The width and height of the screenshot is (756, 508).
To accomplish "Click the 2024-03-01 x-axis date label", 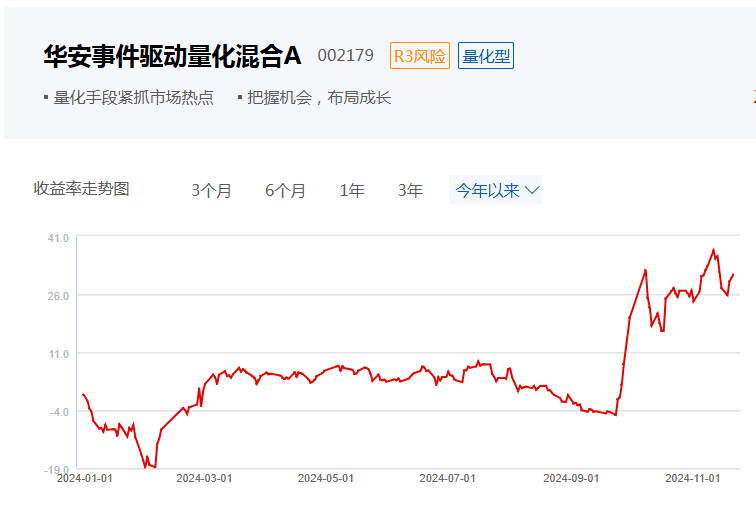I will (204, 478).
